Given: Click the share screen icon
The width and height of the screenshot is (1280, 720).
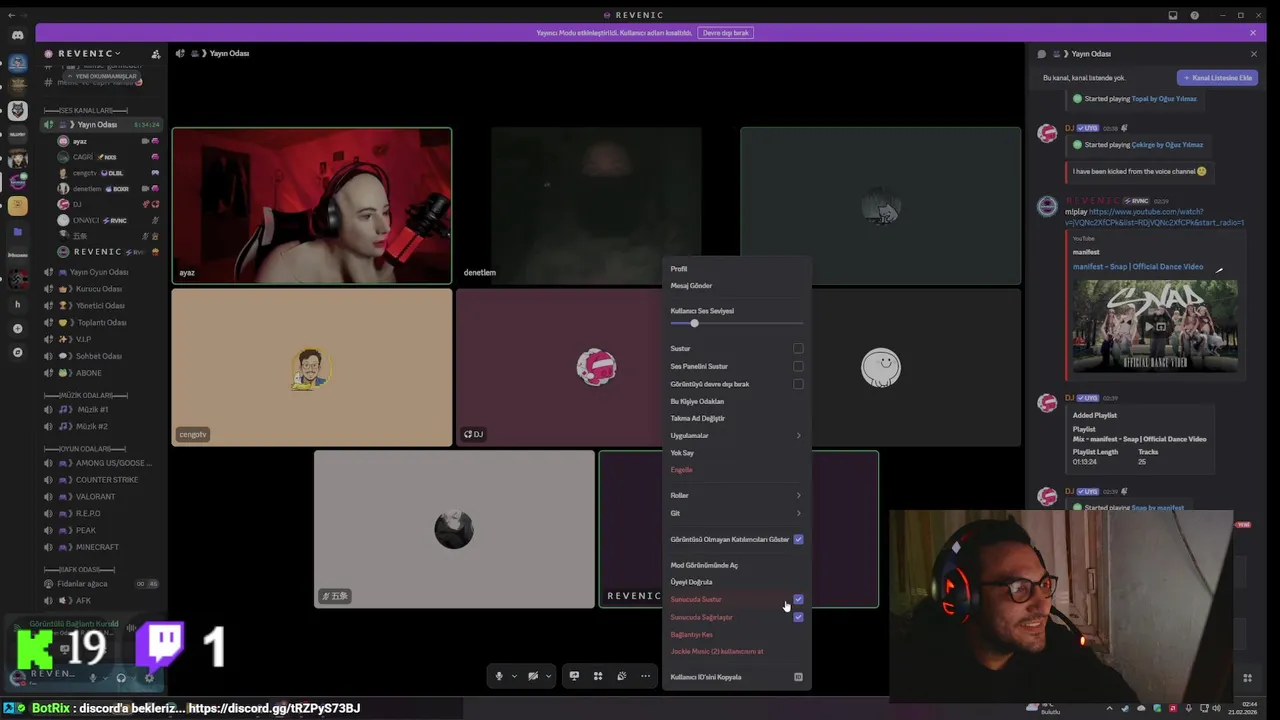Looking at the screenshot, I should (x=574, y=676).
